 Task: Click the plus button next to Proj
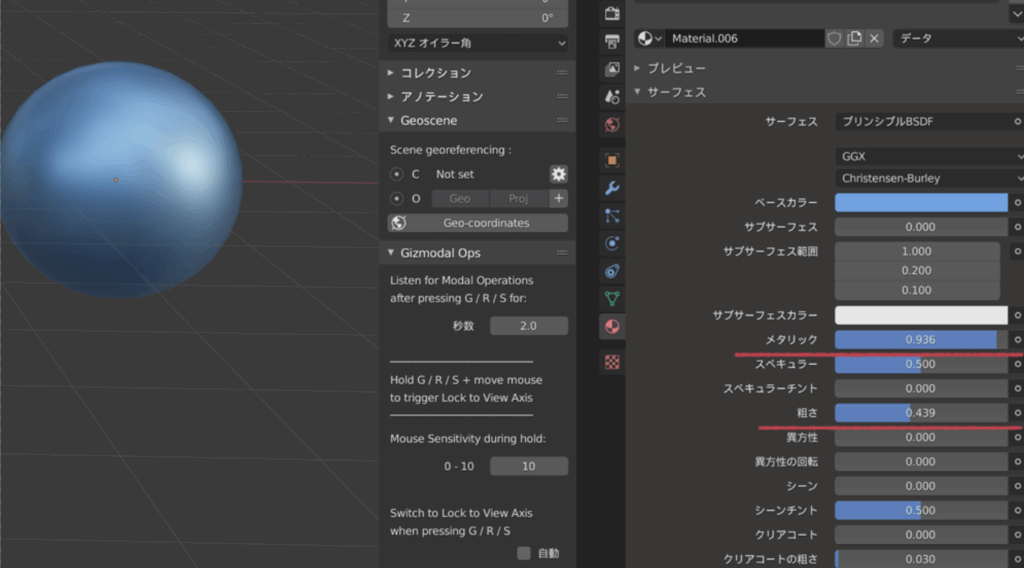pos(559,198)
